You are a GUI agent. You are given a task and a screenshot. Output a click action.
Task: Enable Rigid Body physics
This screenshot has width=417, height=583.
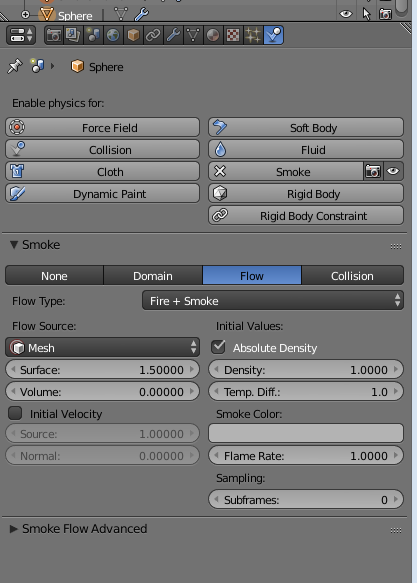(x=306, y=193)
